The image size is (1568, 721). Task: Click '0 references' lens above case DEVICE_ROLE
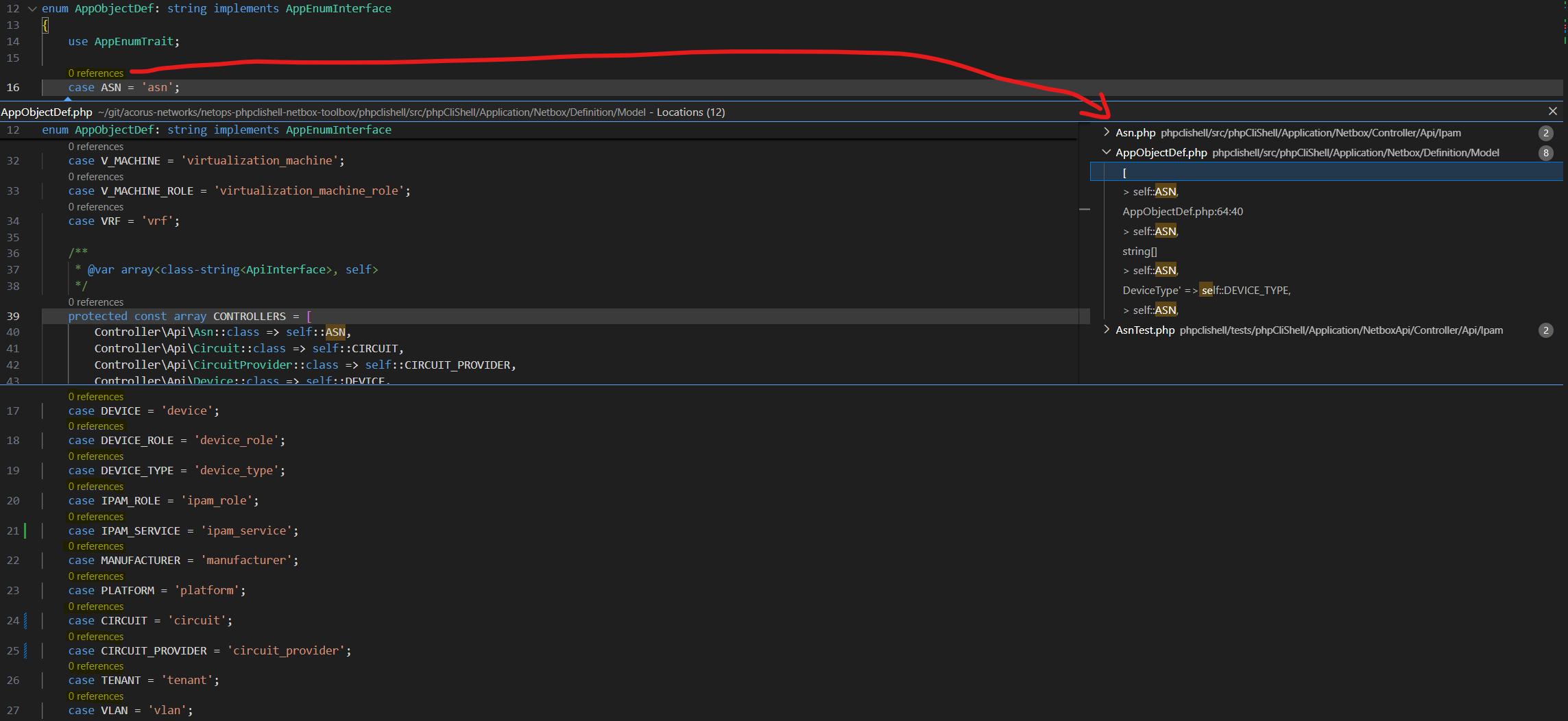pos(96,426)
